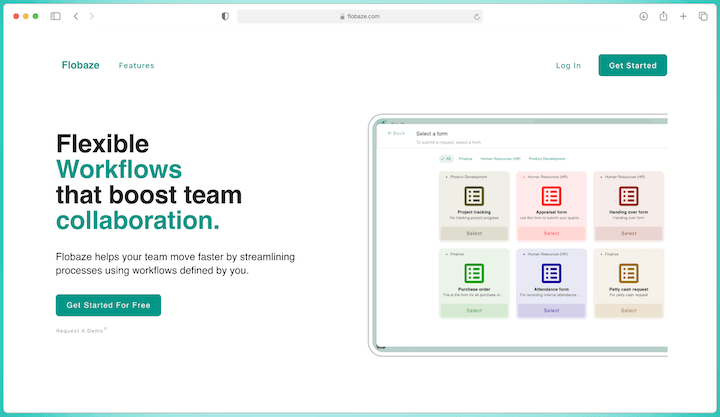Open the downloads icon in Safari
Viewport: 720px width, 417px height.
click(x=643, y=16)
